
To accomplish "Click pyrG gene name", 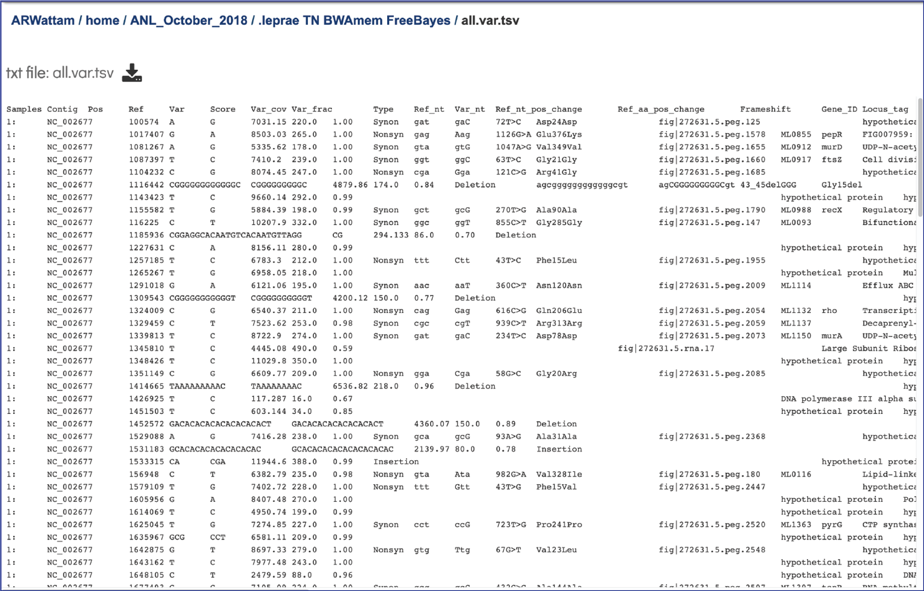I will (831, 524).
